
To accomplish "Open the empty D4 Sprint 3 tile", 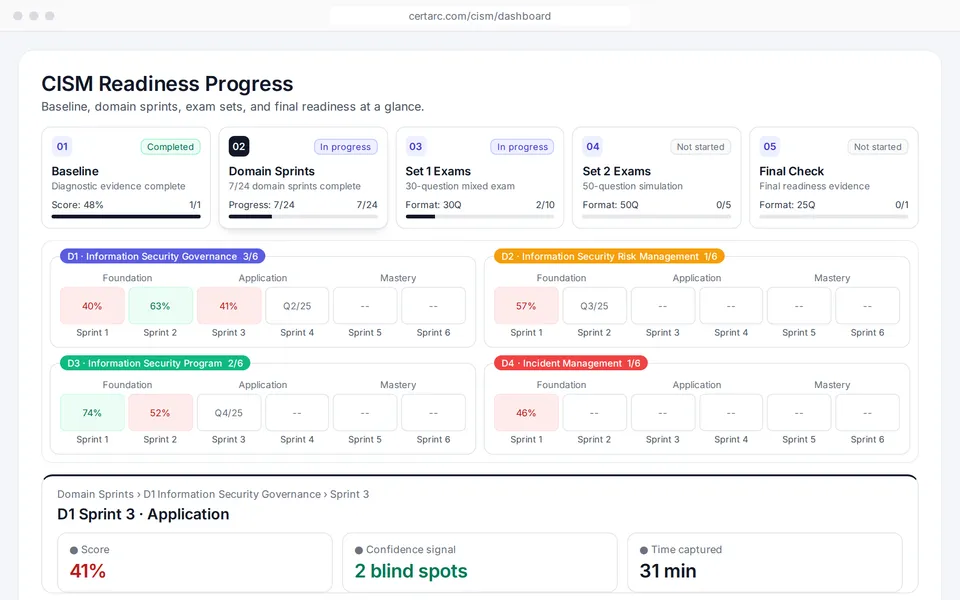I will (663, 413).
